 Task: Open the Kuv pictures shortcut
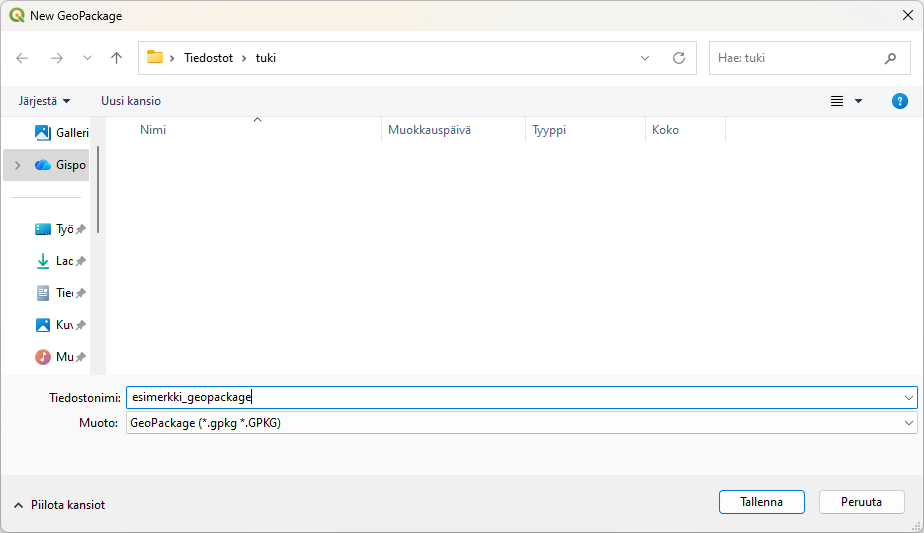54,324
